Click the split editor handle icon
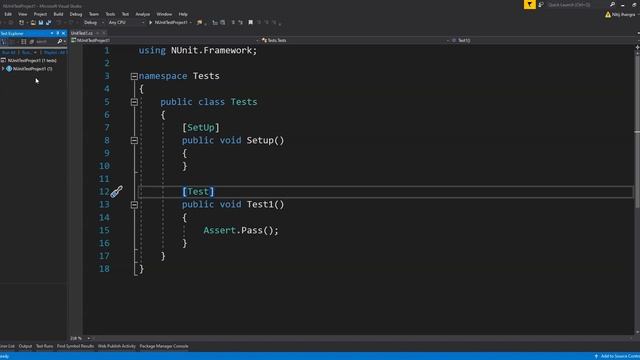 click(637, 47)
